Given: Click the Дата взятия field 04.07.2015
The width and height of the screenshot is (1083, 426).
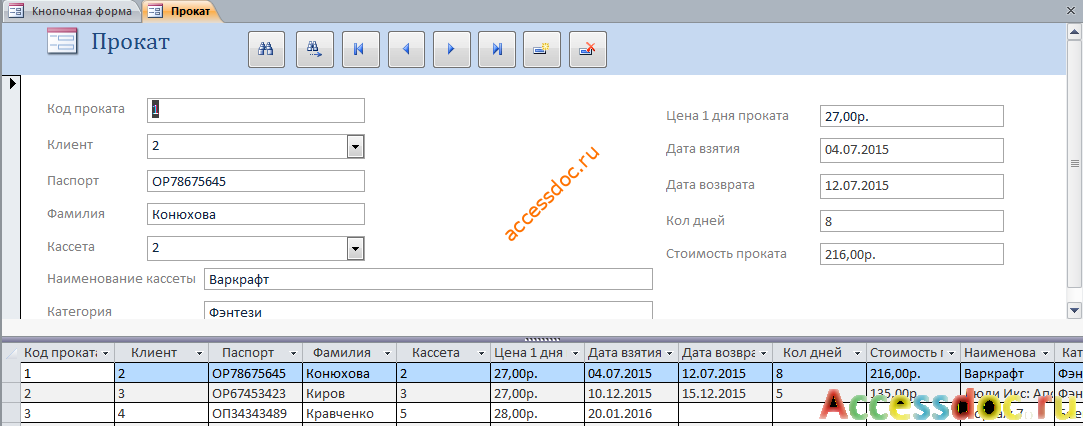Looking at the screenshot, I should (912, 149).
